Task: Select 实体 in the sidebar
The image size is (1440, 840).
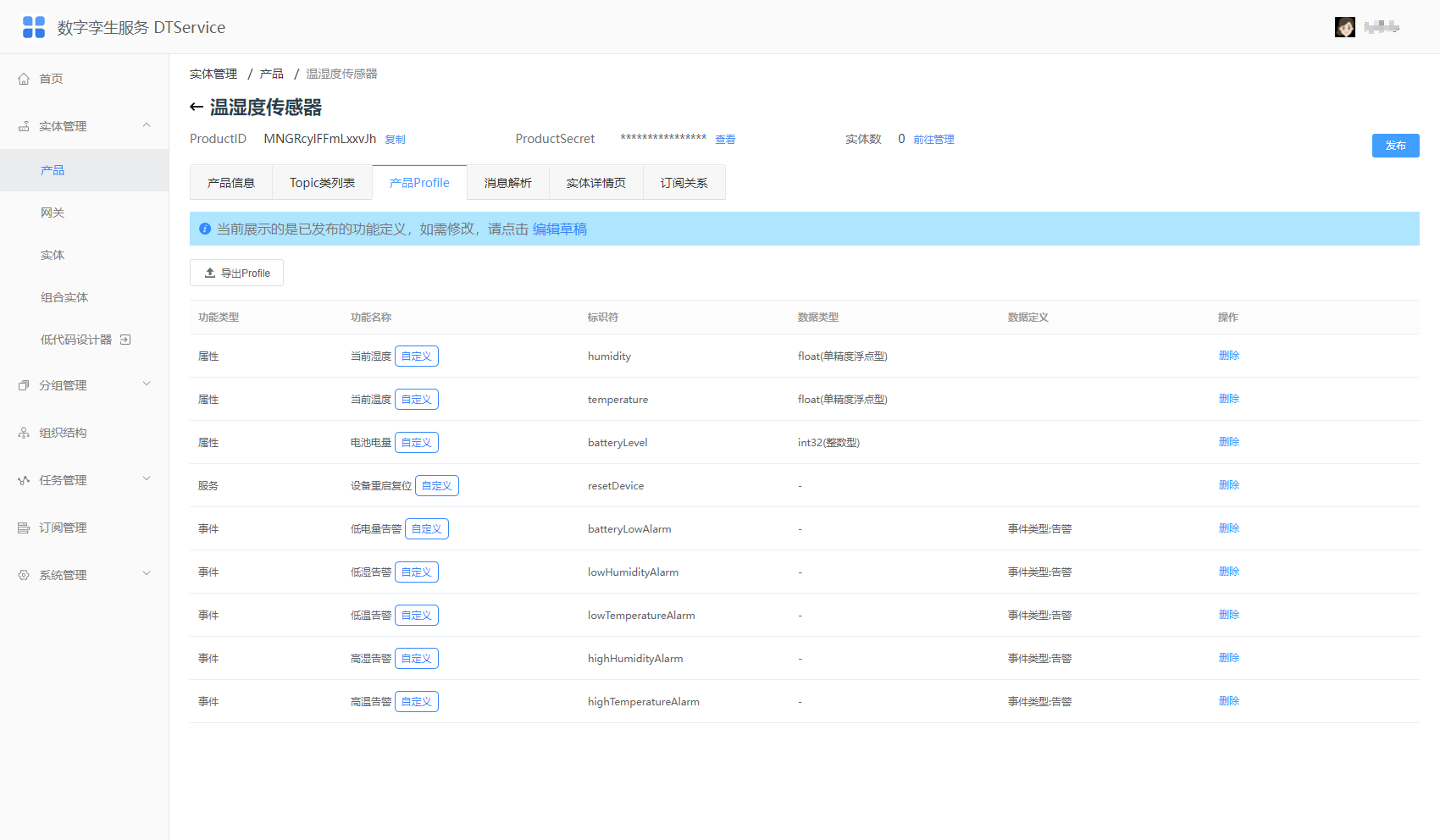Action: pos(53,255)
